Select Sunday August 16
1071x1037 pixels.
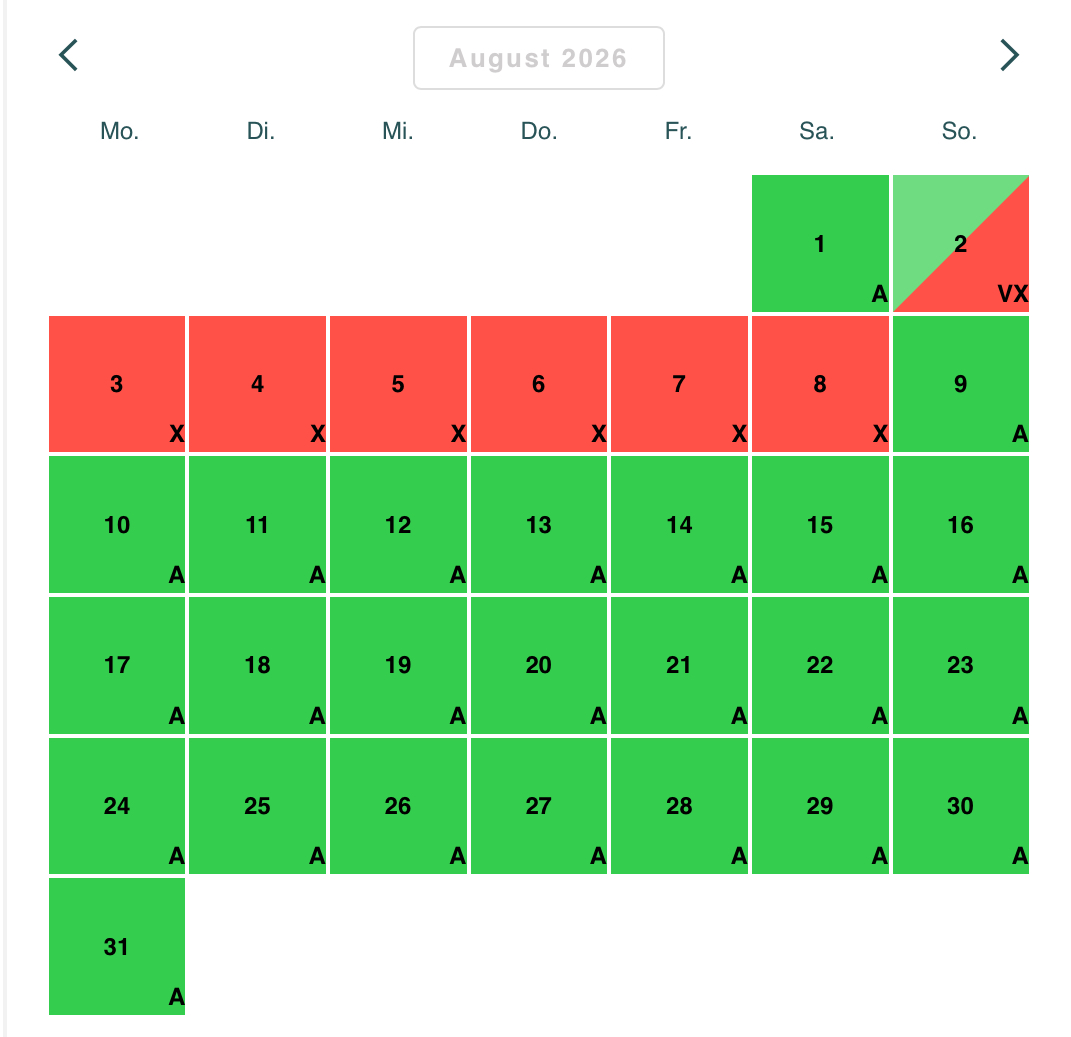tap(960, 525)
